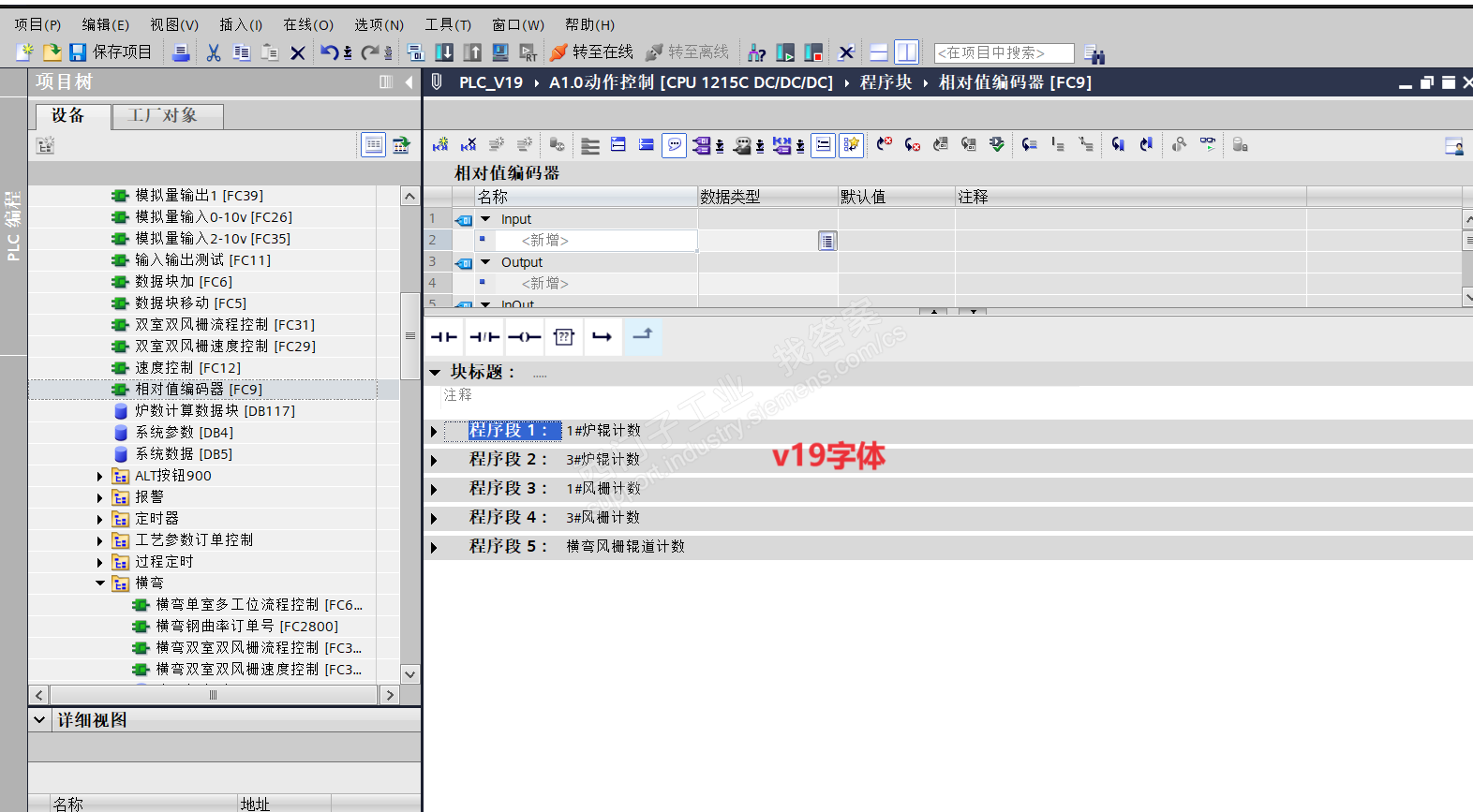Select 相对值编码器 [FC9] in project tree
The image size is (1473, 812).
coord(199,390)
